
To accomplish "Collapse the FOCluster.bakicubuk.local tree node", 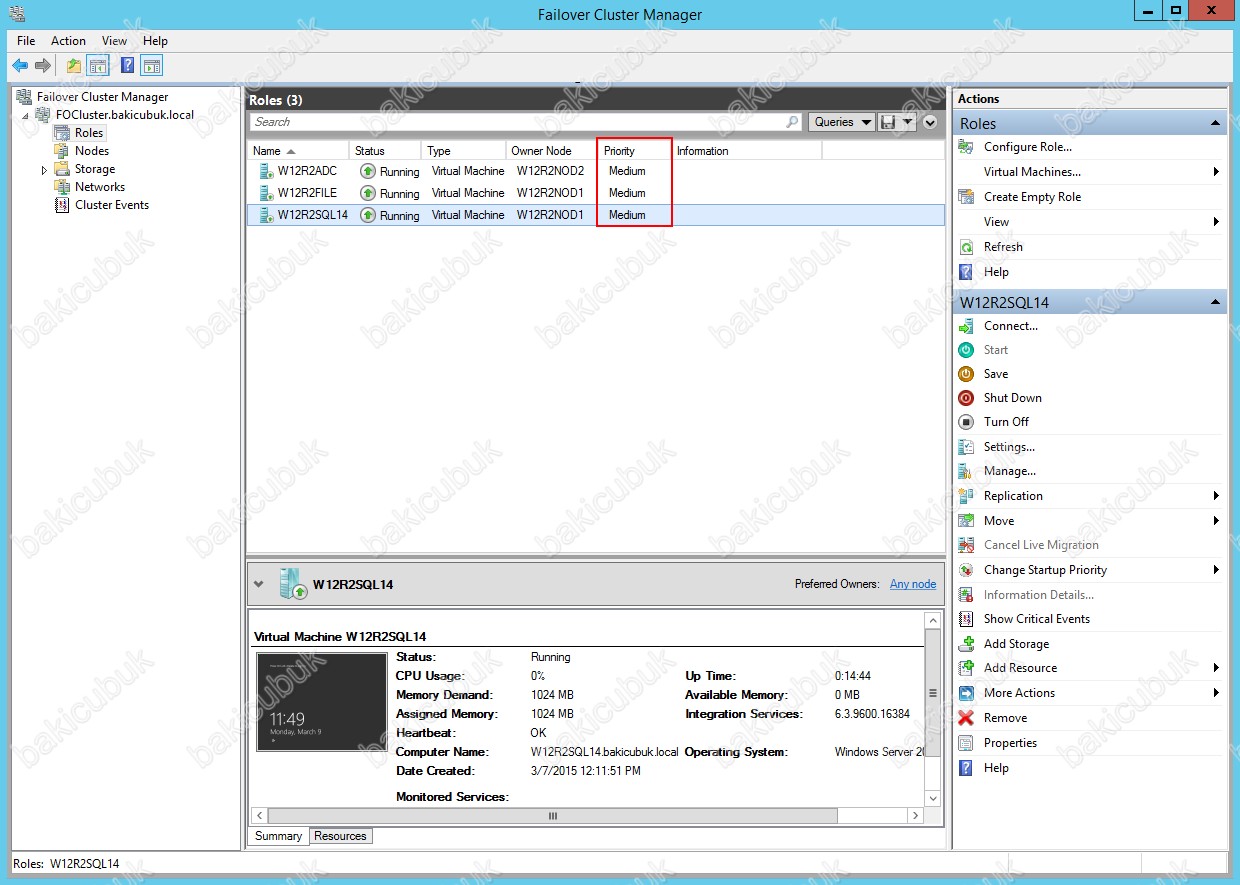I will (x=26, y=116).
